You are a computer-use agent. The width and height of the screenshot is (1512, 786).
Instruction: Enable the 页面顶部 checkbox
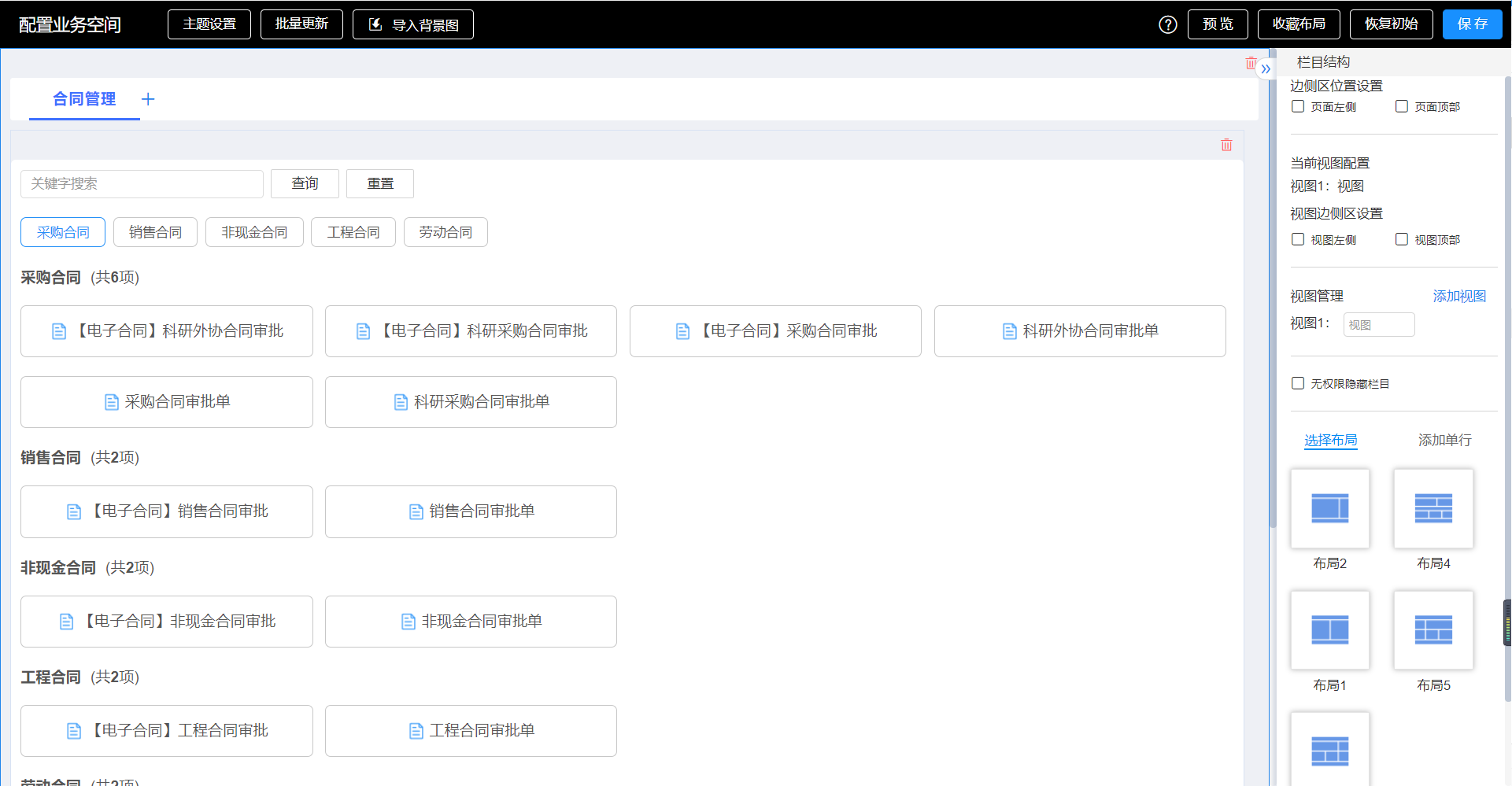[1402, 106]
